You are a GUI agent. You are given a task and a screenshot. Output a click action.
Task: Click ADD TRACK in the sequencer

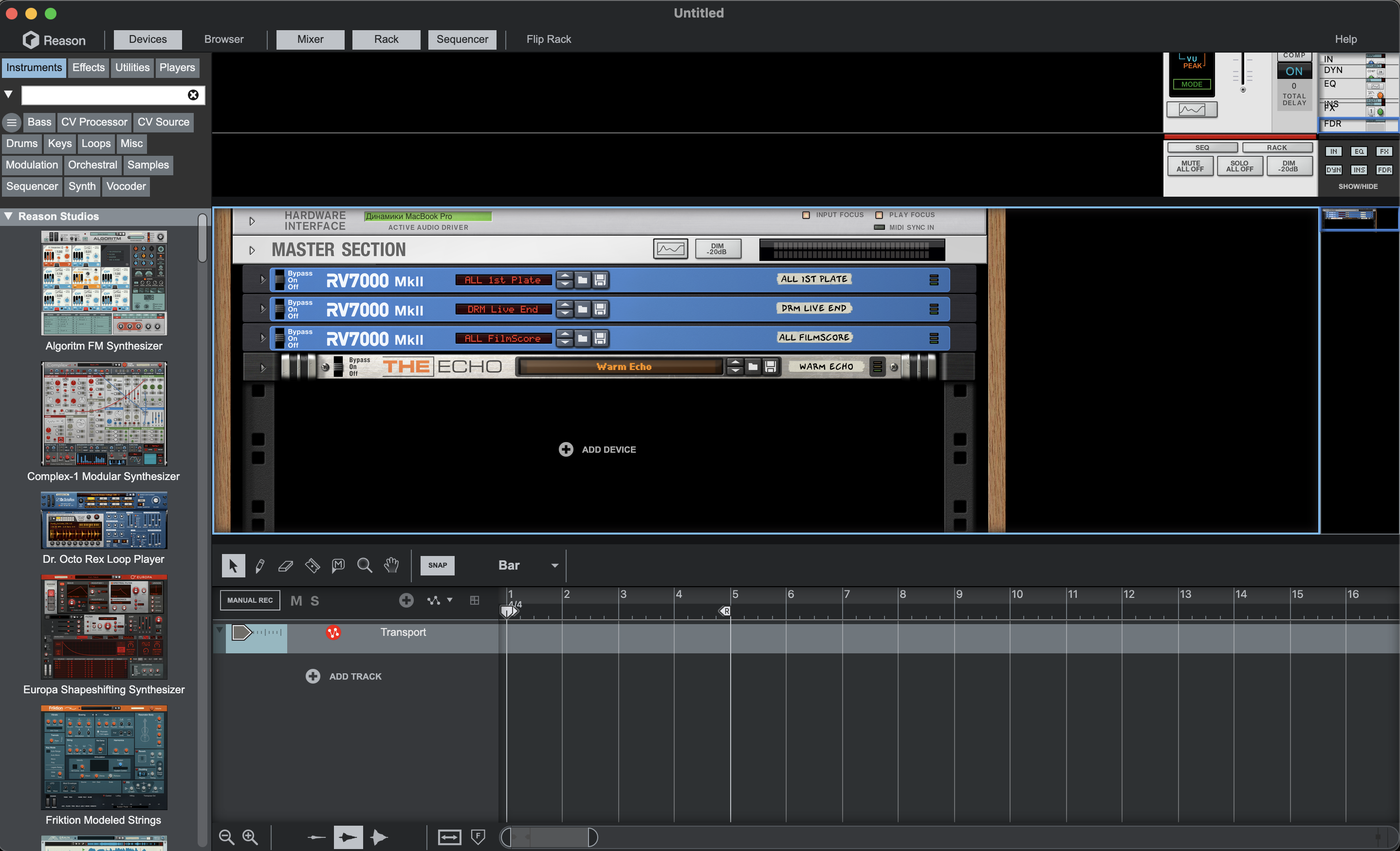point(344,677)
